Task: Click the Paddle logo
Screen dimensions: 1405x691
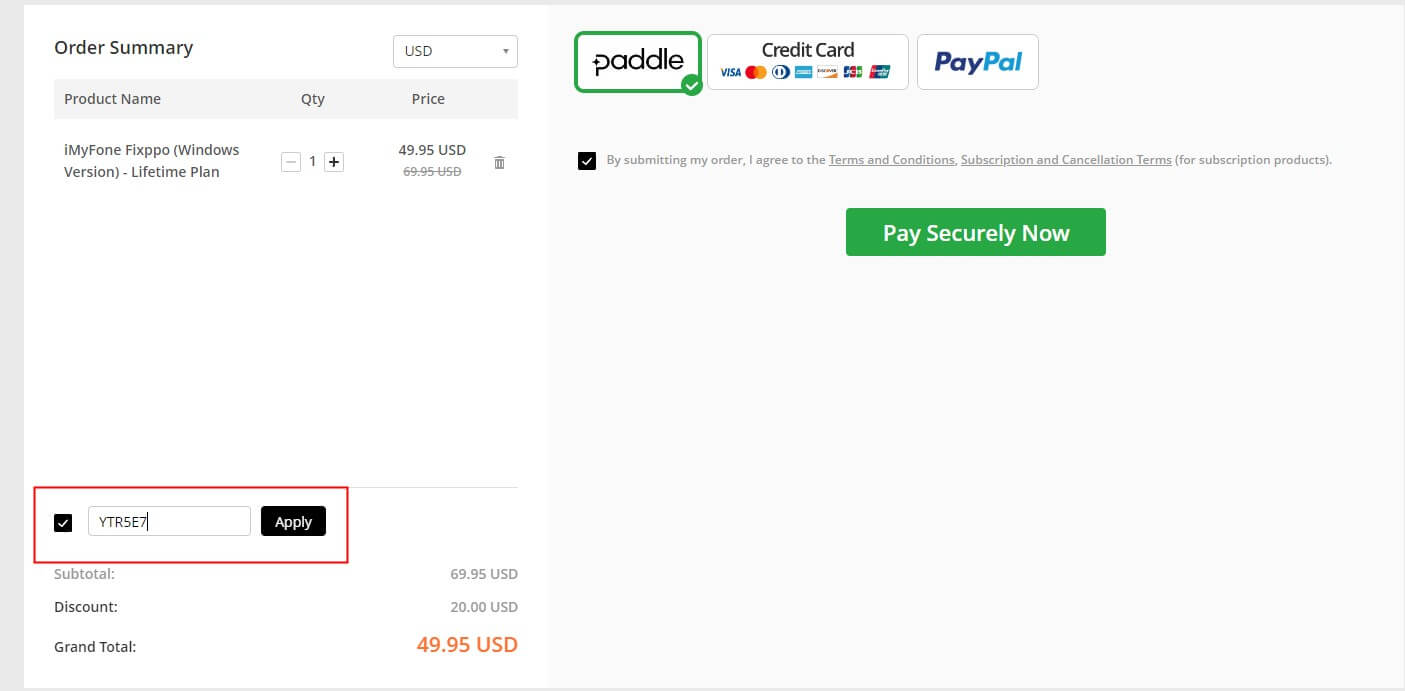Action: click(637, 61)
